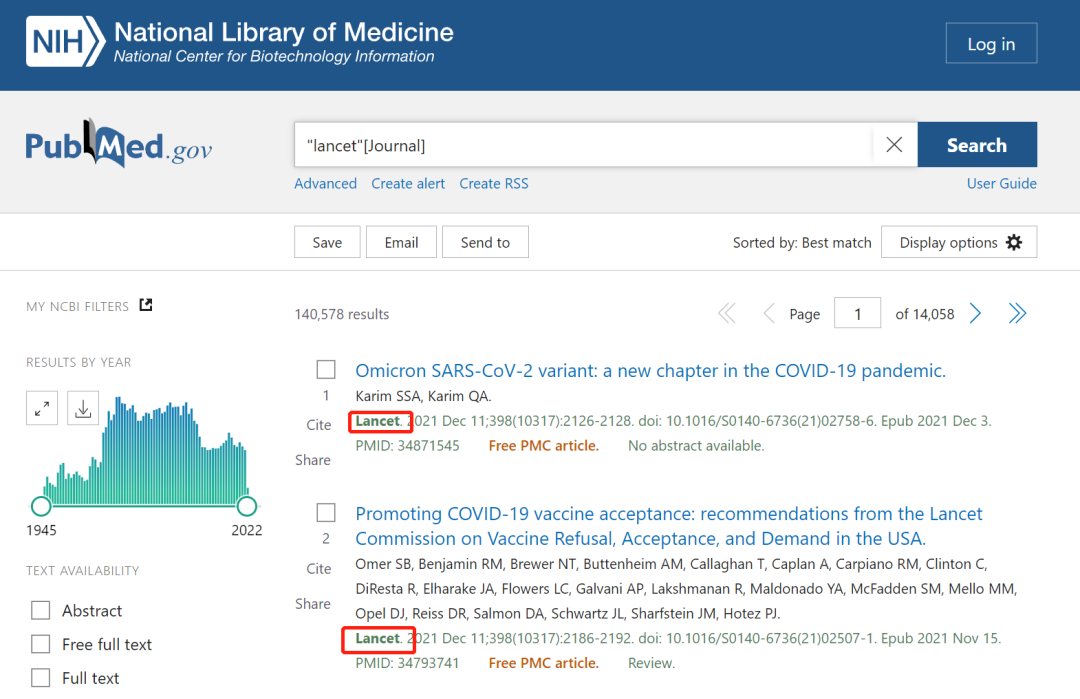Clear the search box with the X icon

[894, 144]
